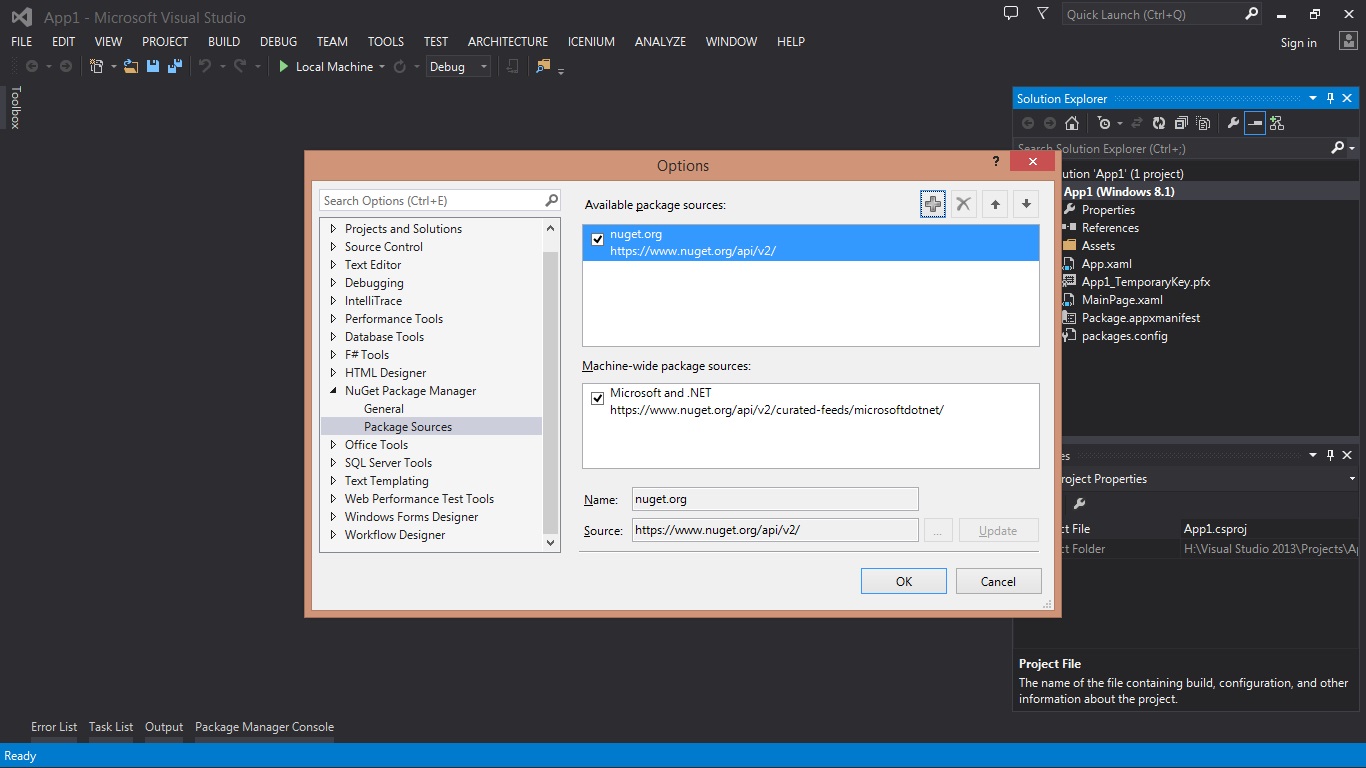This screenshot has width=1366, height=768.
Task: Open the Error List tab
Action: pyautogui.click(x=54, y=727)
